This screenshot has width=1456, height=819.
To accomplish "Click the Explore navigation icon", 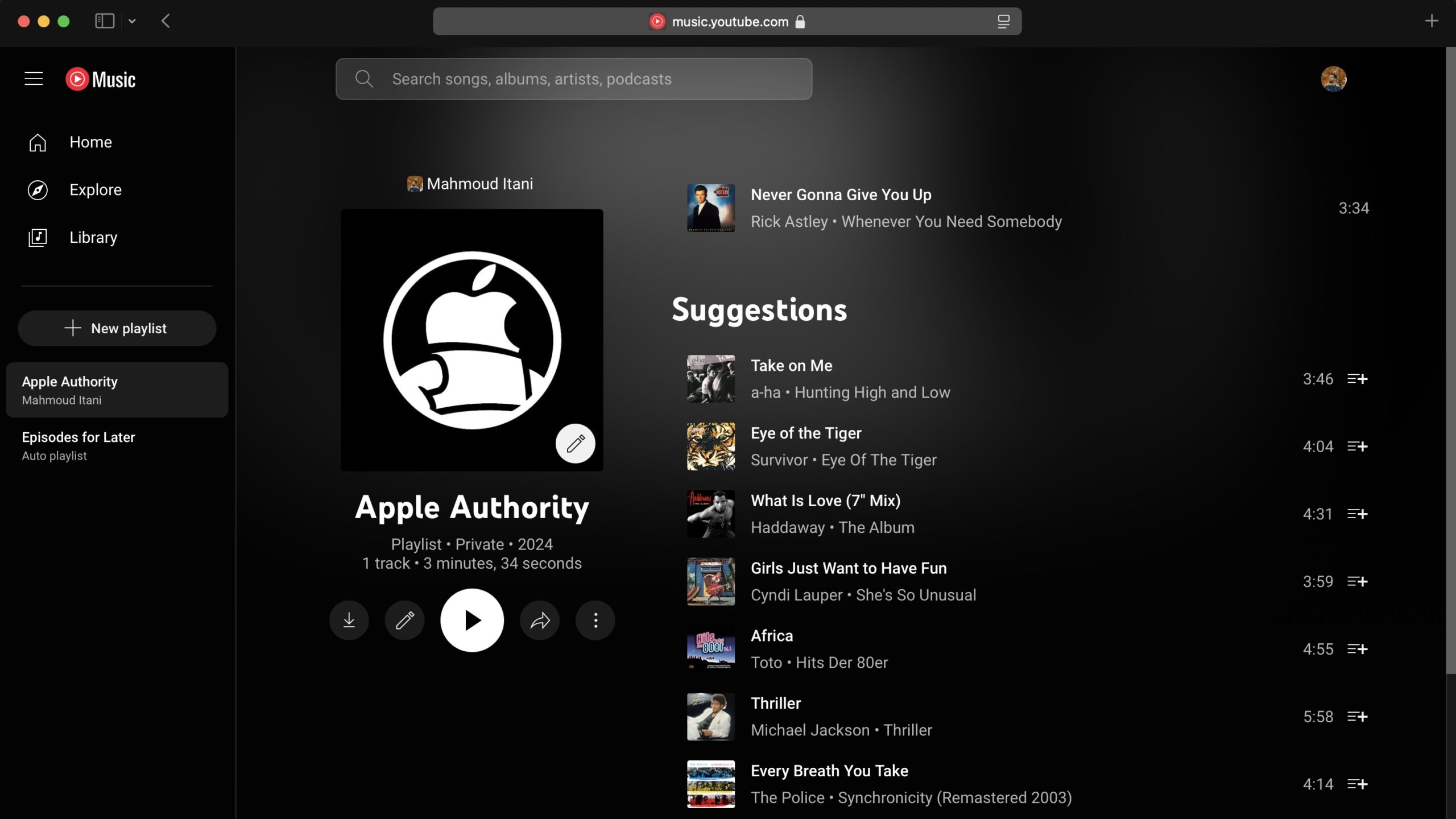I will coord(38,189).
